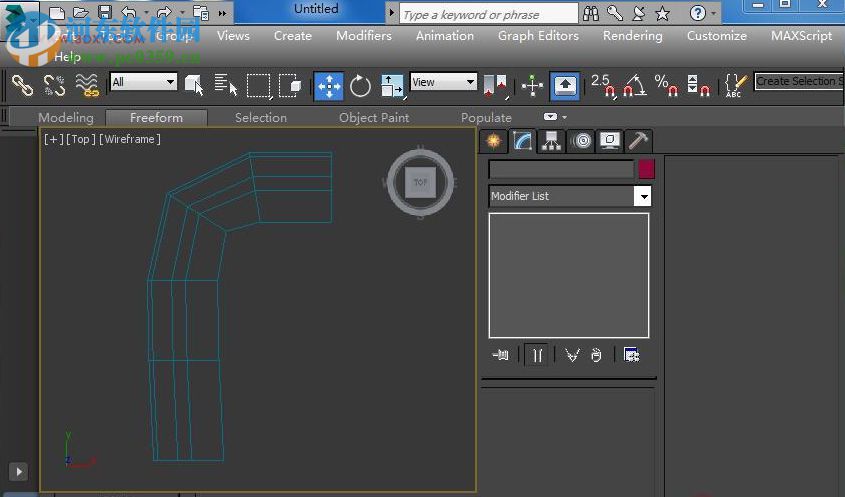Open the Views menu
Viewport: 845px width, 497px height.
tap(233, 36)
